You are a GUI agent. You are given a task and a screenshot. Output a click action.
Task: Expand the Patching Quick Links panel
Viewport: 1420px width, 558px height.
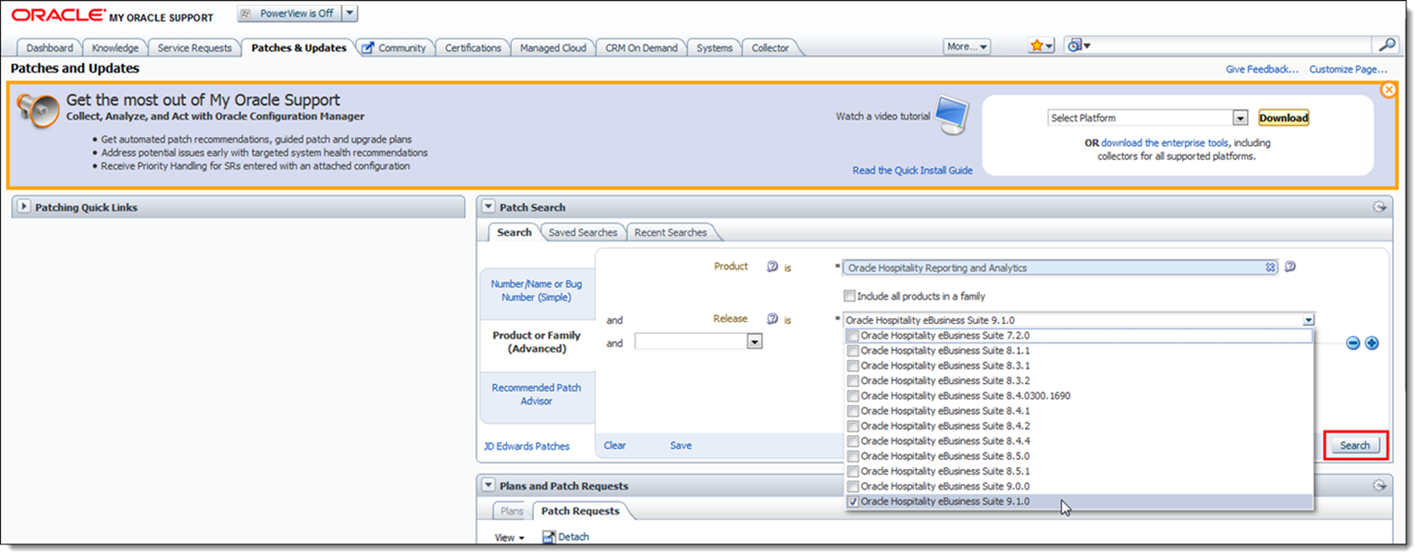(x=24, y=207)
